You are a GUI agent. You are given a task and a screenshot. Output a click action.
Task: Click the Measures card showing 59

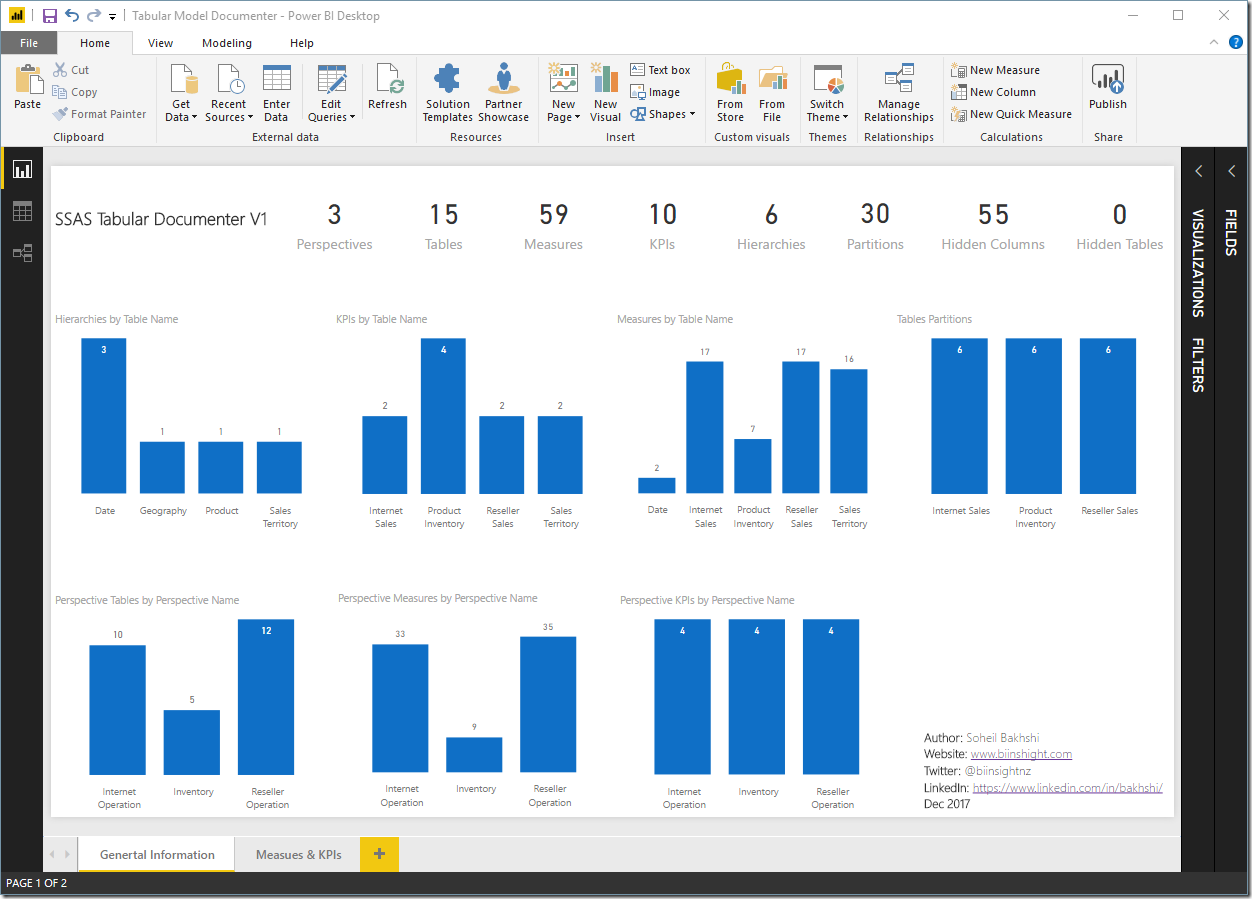click(553, 226)
